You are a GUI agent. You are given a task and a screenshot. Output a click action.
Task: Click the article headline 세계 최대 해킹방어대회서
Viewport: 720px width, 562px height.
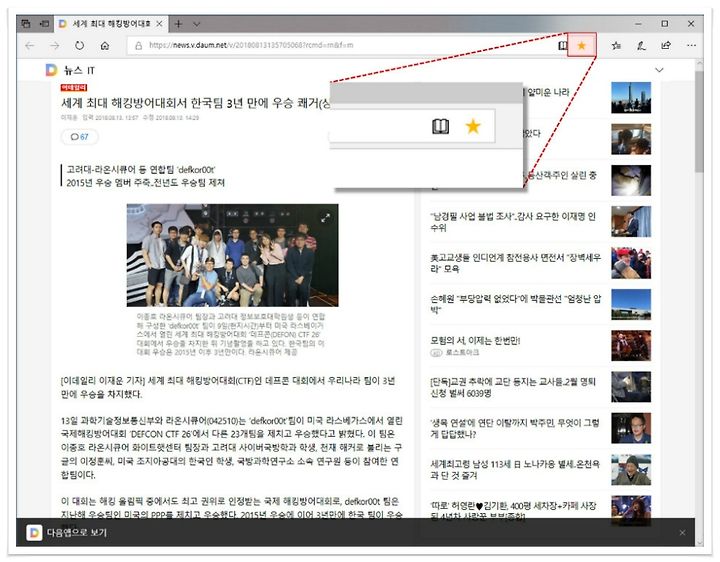coord(195,103)
